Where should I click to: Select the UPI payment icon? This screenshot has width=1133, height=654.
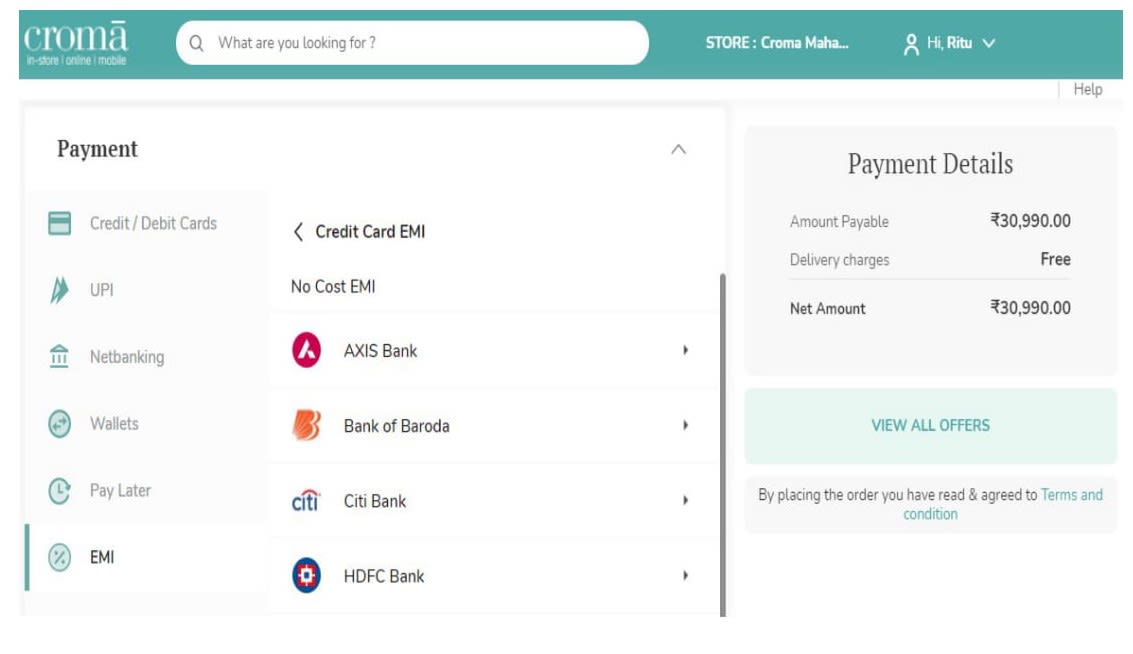click(x=59, y=290)
